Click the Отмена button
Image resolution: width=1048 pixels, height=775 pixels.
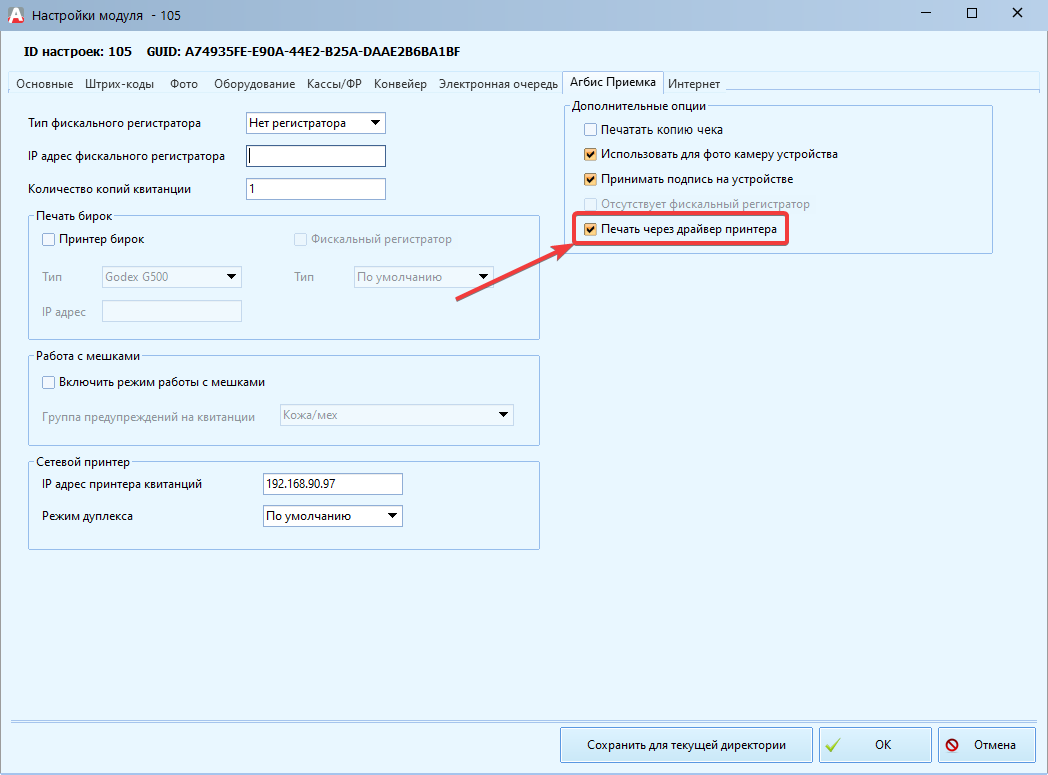point(987,745)
